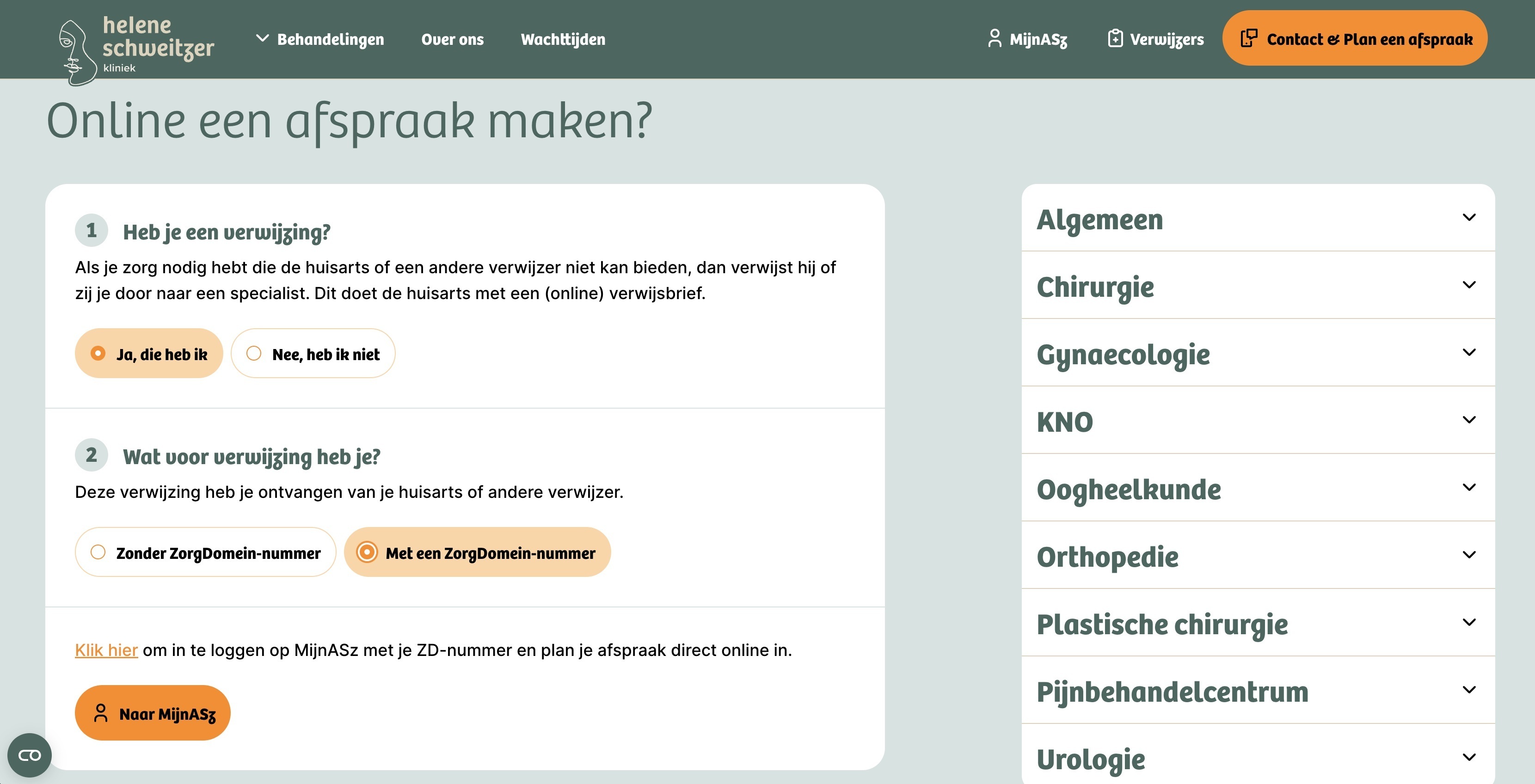Click the Plastische chirurgie section title
1535x784 pixels.
1162,625
